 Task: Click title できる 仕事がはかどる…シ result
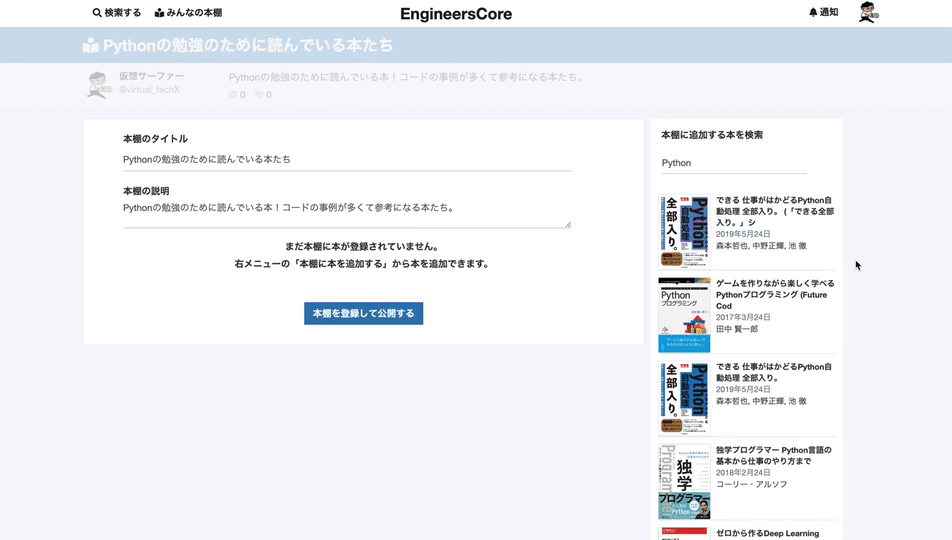(x=775, y=211)
